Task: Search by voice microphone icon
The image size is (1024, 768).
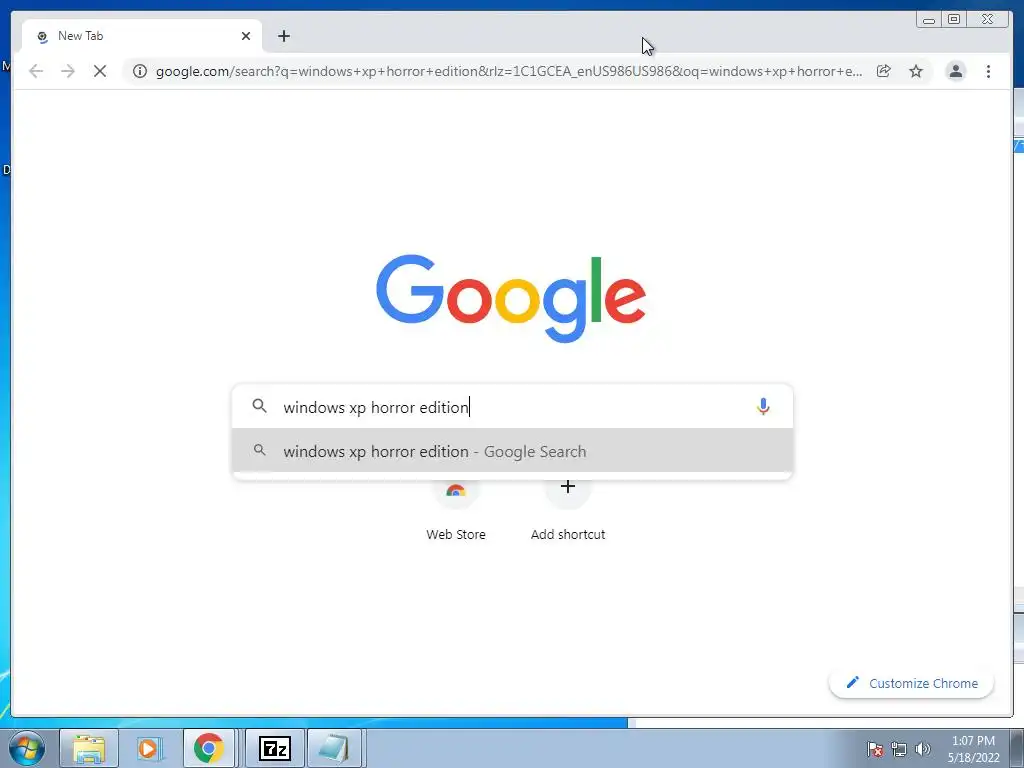Action: coord(763,407)
